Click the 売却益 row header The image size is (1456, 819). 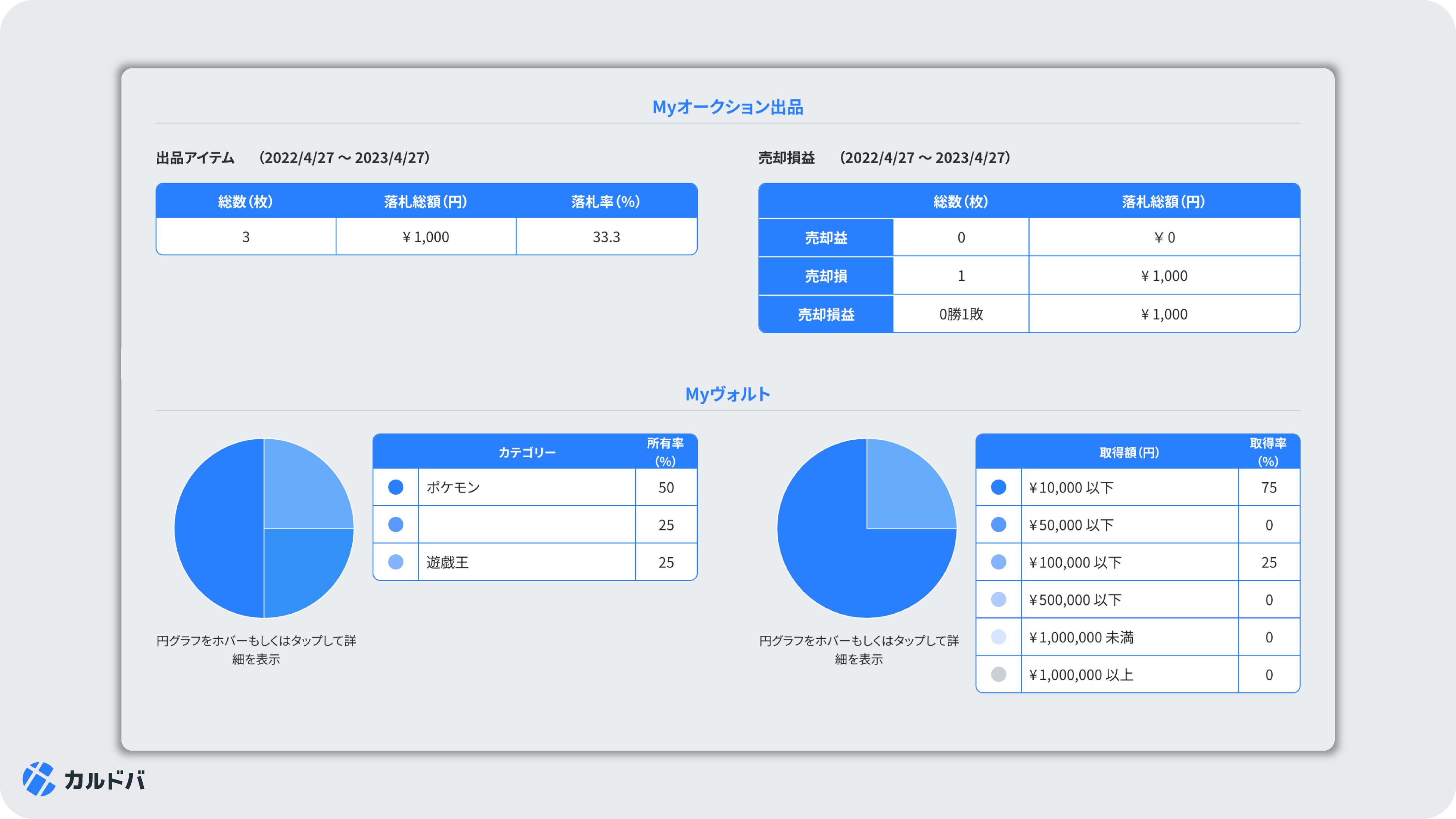tap(826, 238)
